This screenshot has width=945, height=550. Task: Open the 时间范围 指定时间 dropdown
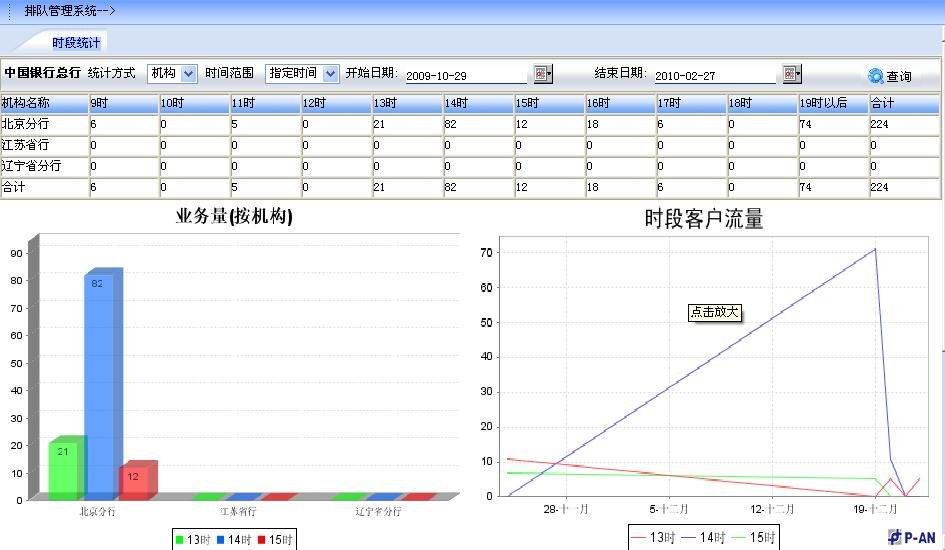click(x=302, y=73)
